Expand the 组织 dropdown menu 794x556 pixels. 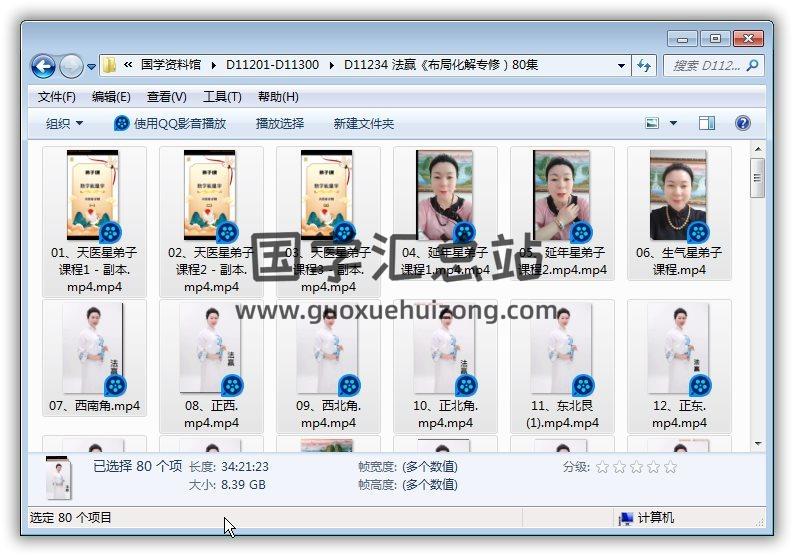click(x=64, y=123)
